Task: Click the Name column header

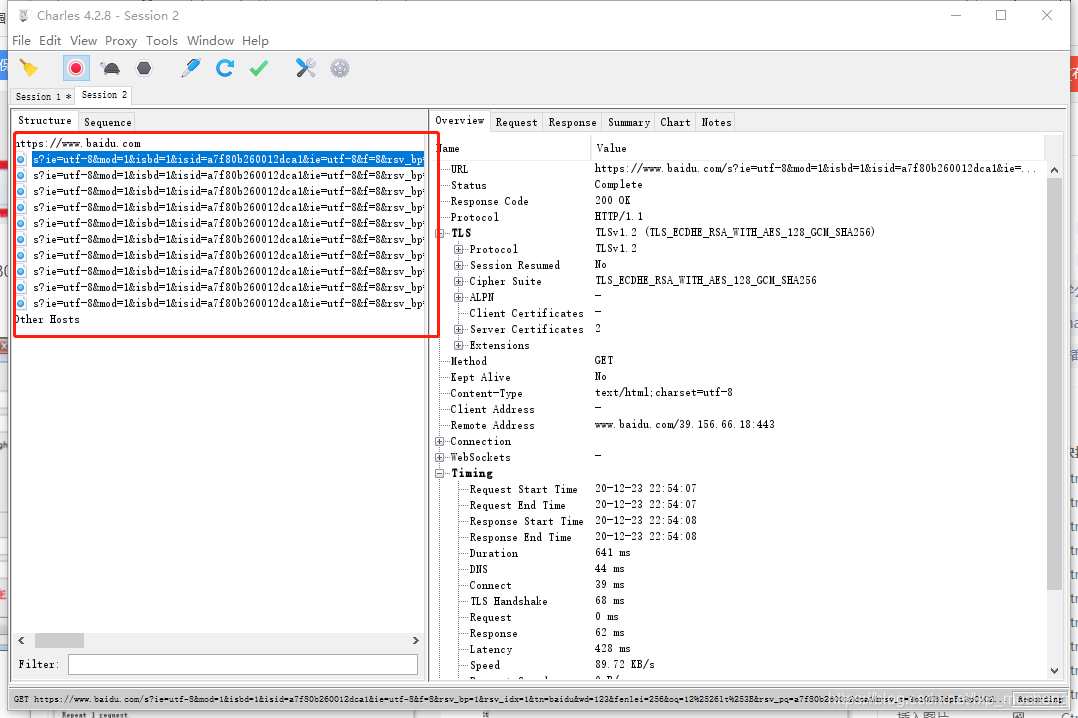Action: pyautogui.click(x=512, y=148)
